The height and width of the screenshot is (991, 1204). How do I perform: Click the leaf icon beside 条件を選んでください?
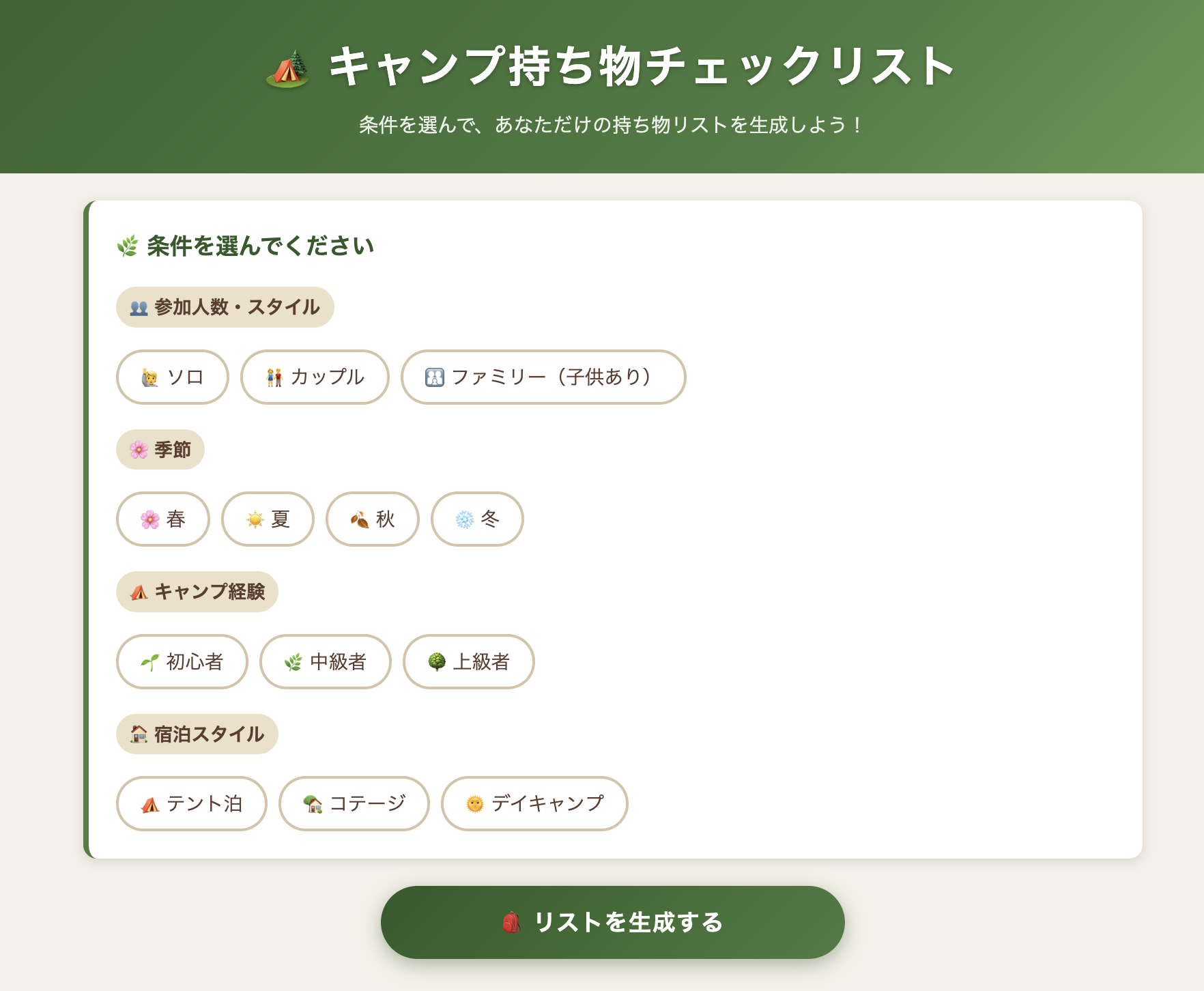128,246
